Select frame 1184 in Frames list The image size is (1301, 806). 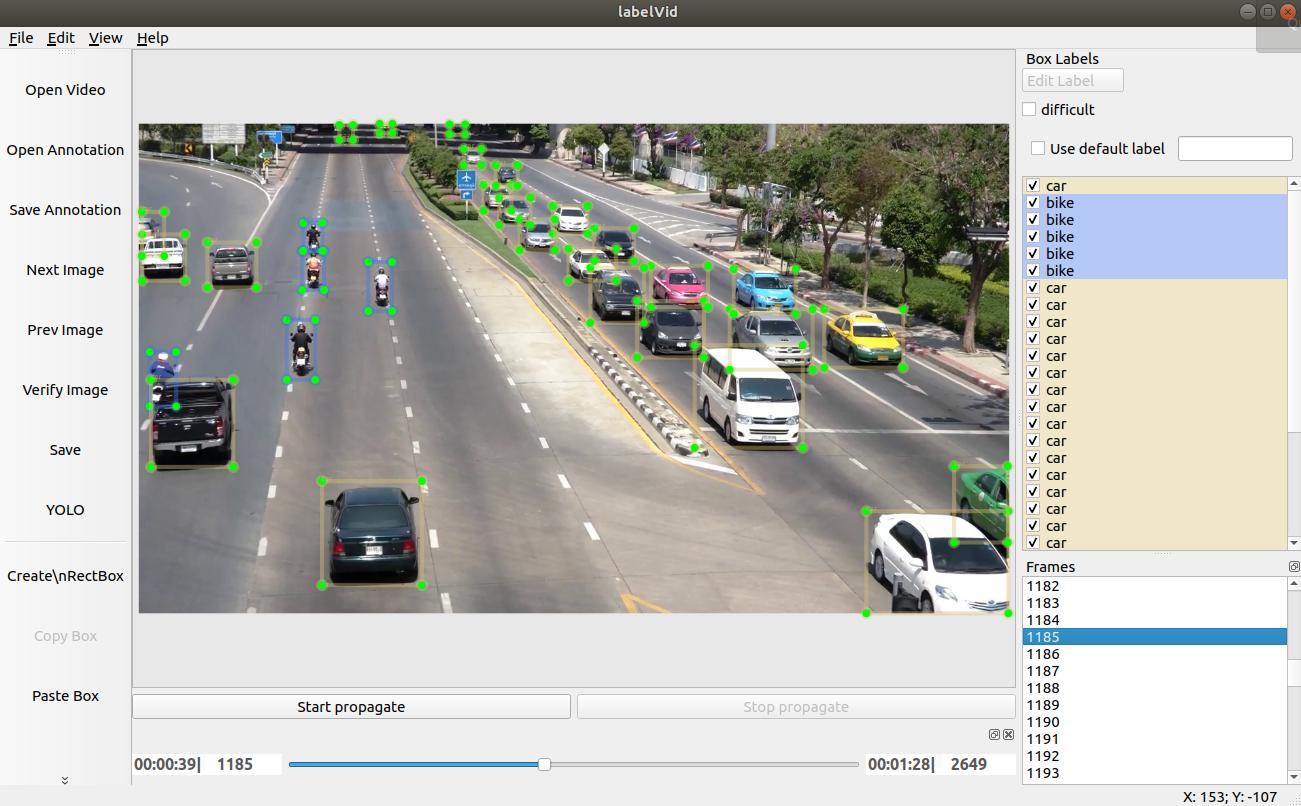pos(1154,620)
